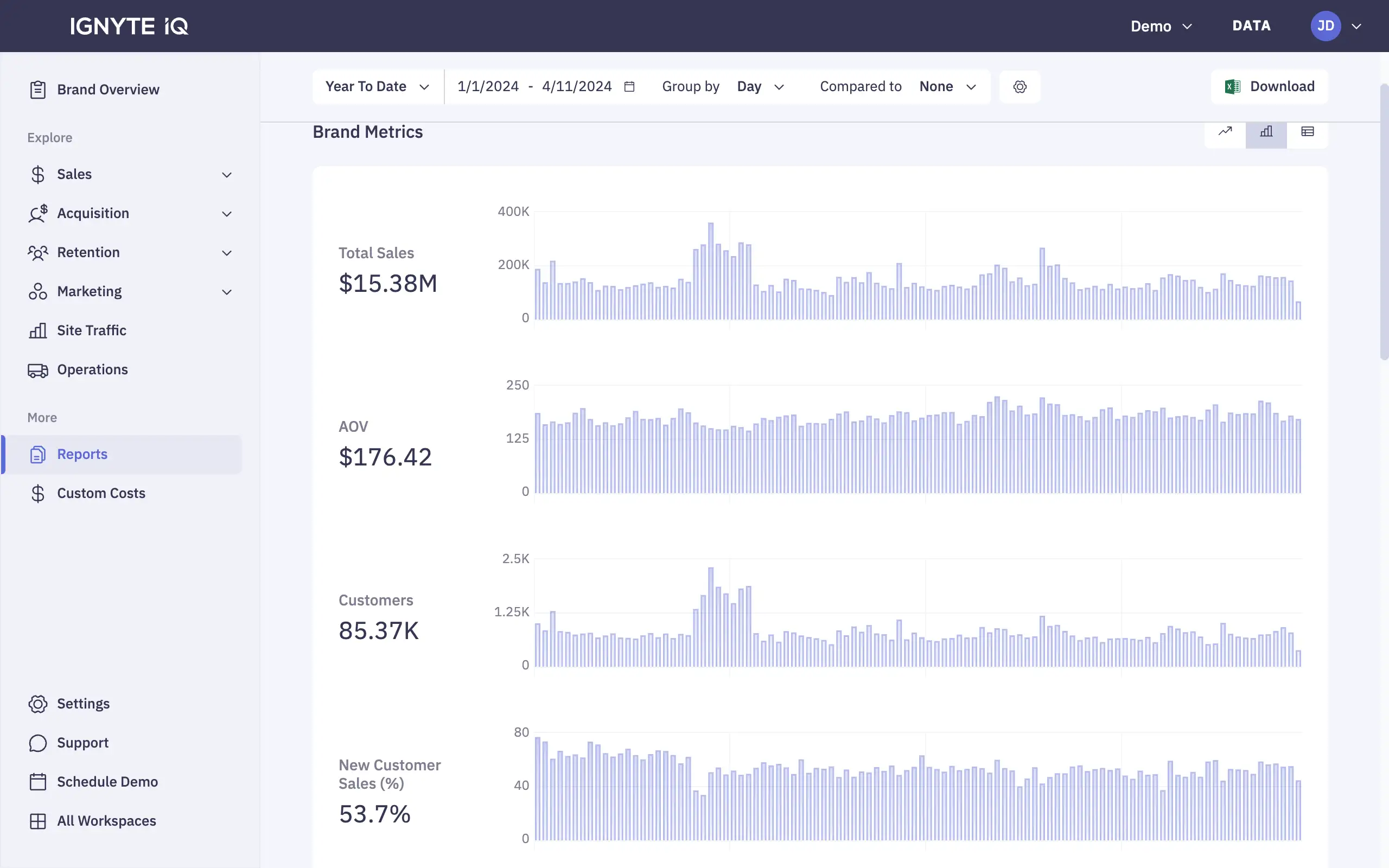Click the Marketing menu label
The height and width of the screenshot is (868, 1389).
[90, 291]
